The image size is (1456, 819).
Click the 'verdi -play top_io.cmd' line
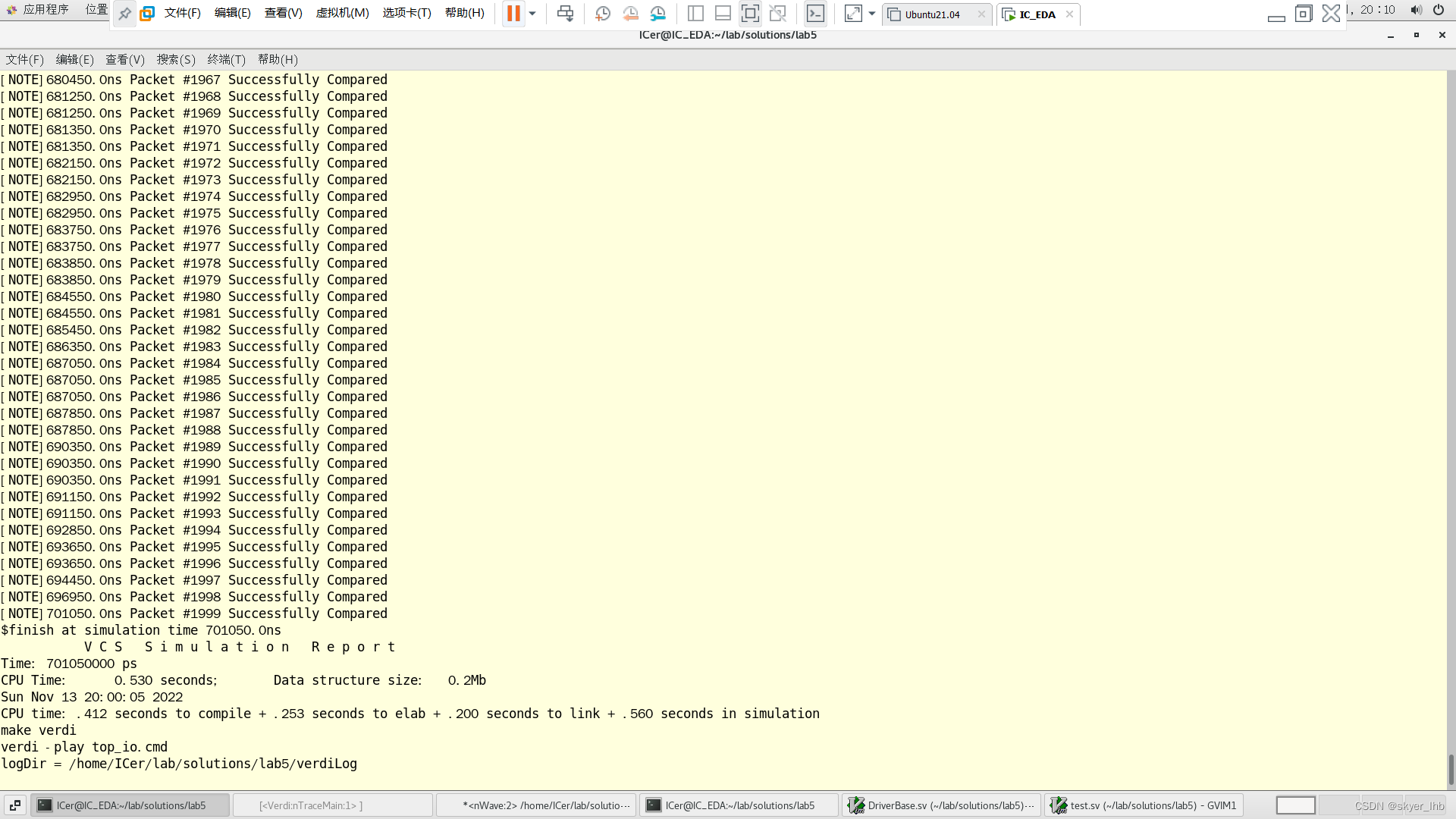tap(84, 747)
